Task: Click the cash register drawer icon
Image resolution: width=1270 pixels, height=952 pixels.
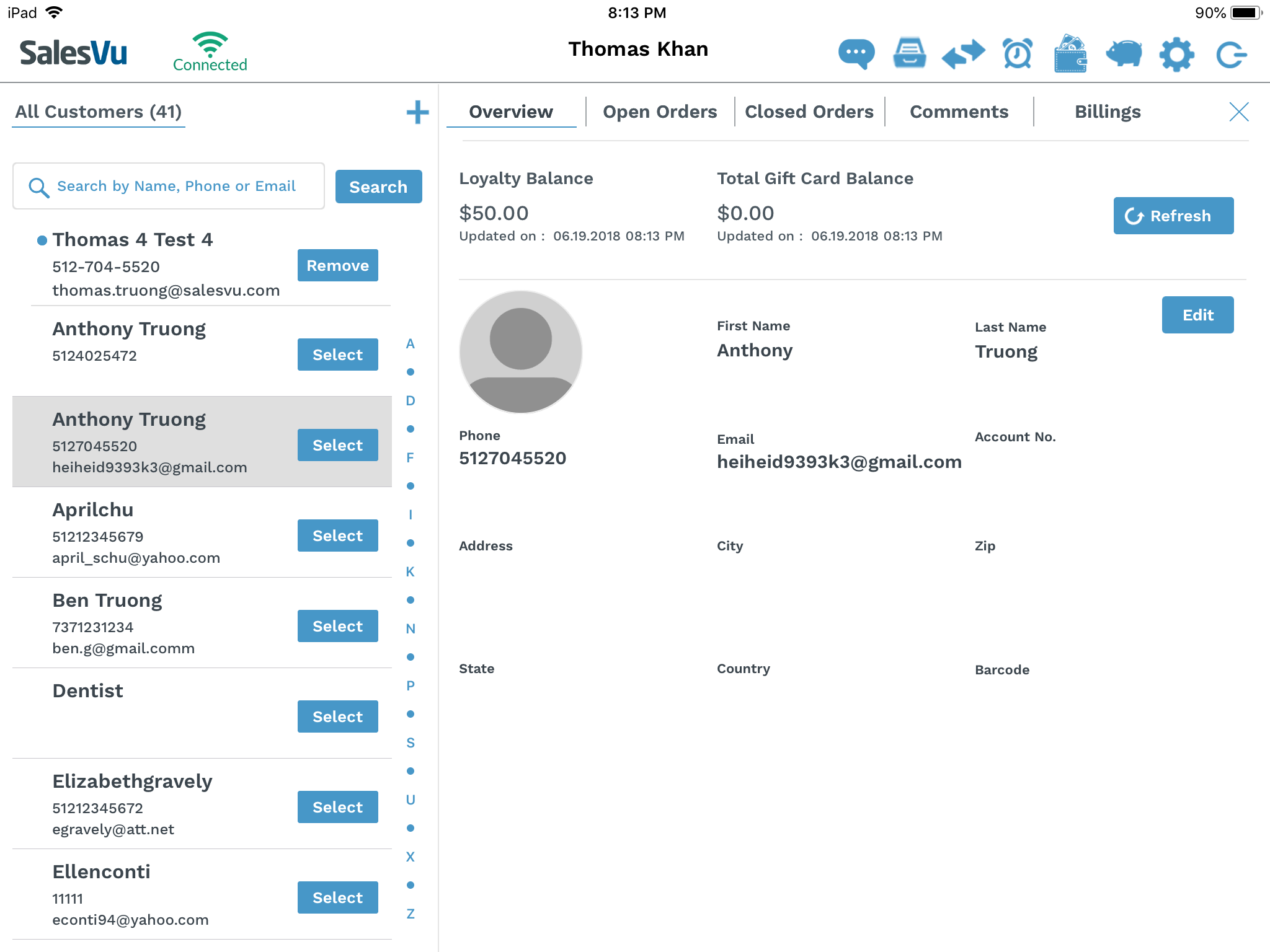Action: (x=909, y=54)
